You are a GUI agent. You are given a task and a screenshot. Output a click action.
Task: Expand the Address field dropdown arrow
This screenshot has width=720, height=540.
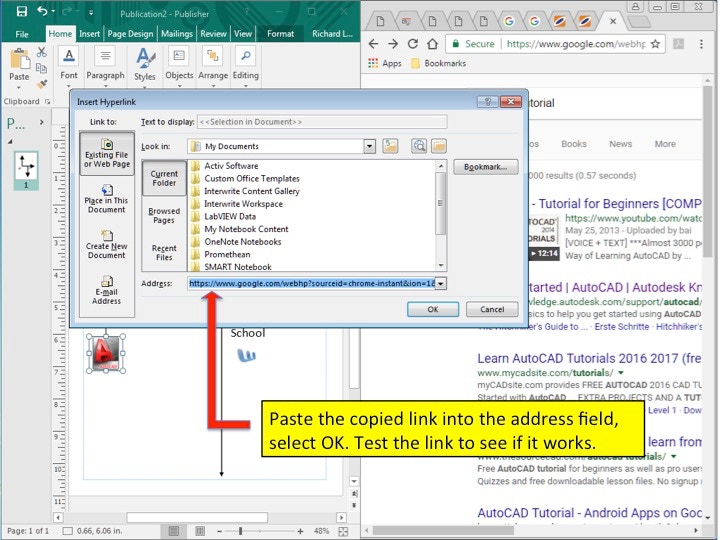pos(441,283)
